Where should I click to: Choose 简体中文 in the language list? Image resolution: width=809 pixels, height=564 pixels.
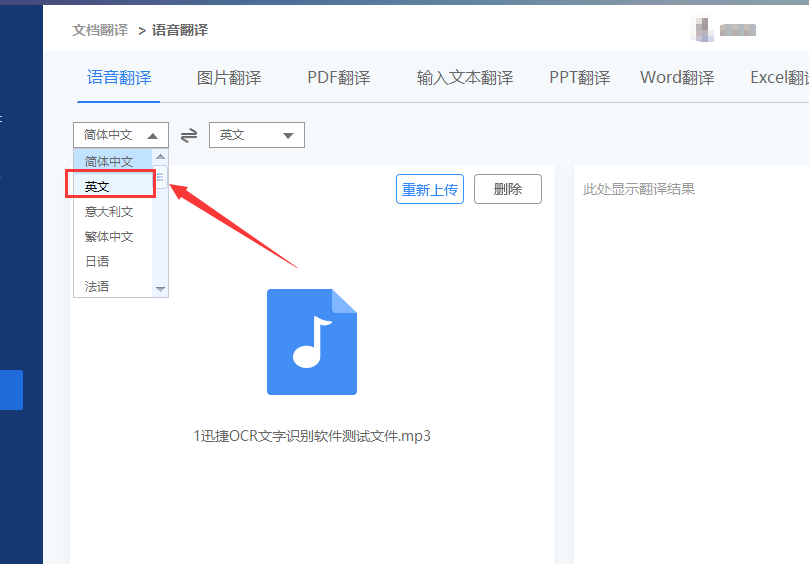[113, 161]
